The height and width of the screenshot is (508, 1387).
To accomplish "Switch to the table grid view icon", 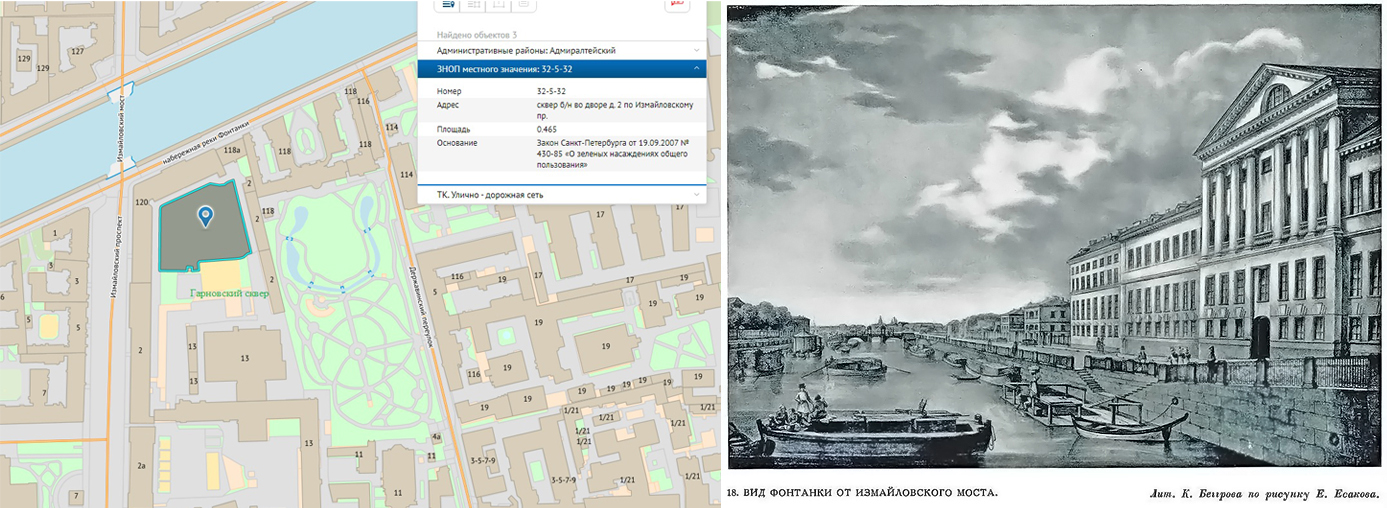I will [473, 4].
